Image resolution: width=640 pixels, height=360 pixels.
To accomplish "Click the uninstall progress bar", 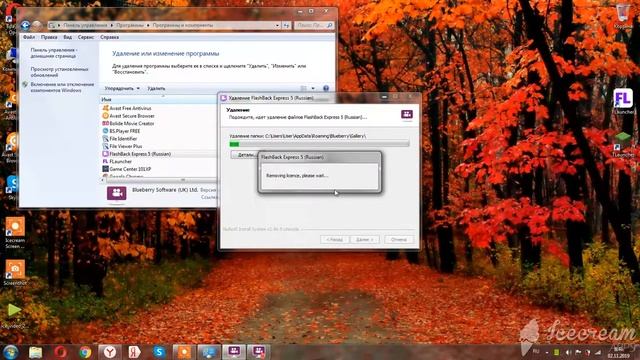I will point(319,144).
